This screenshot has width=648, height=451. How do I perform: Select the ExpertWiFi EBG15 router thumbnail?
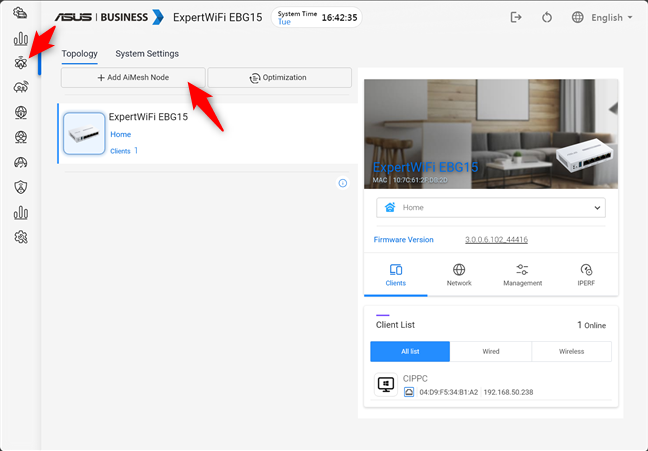coord(84,134)
